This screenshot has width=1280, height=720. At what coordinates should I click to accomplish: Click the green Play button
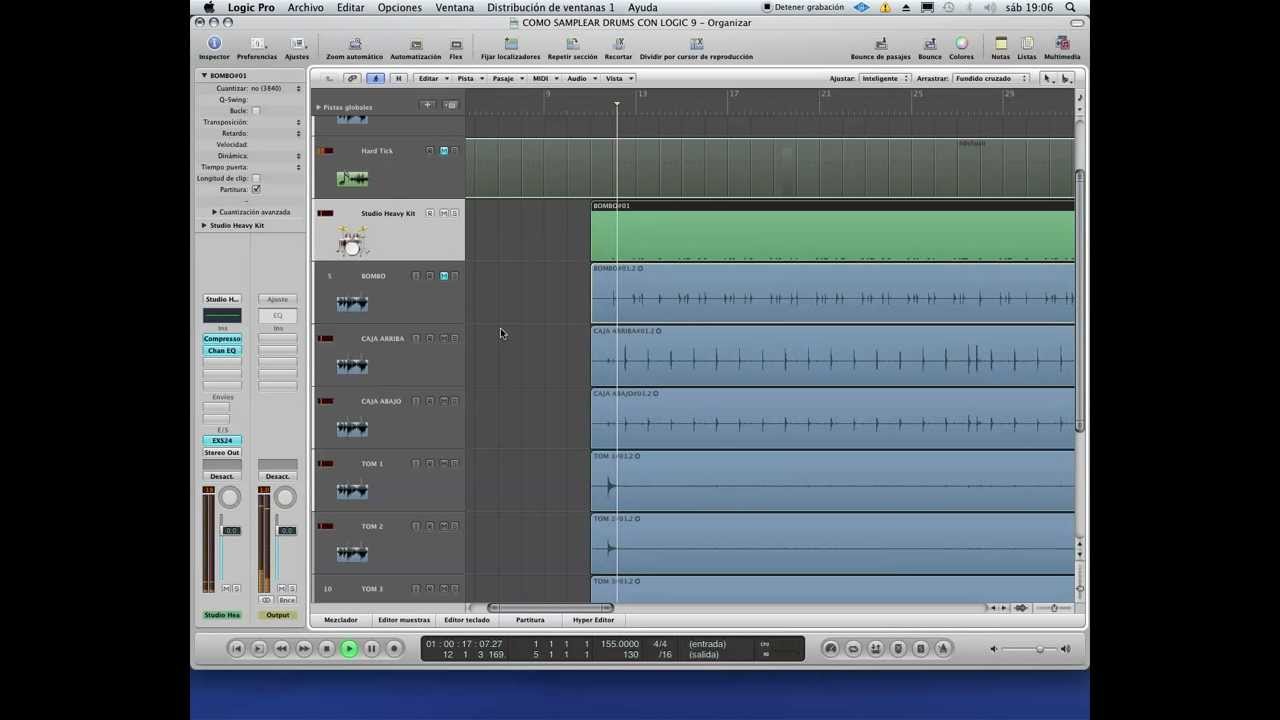click(x=349, y=649)
